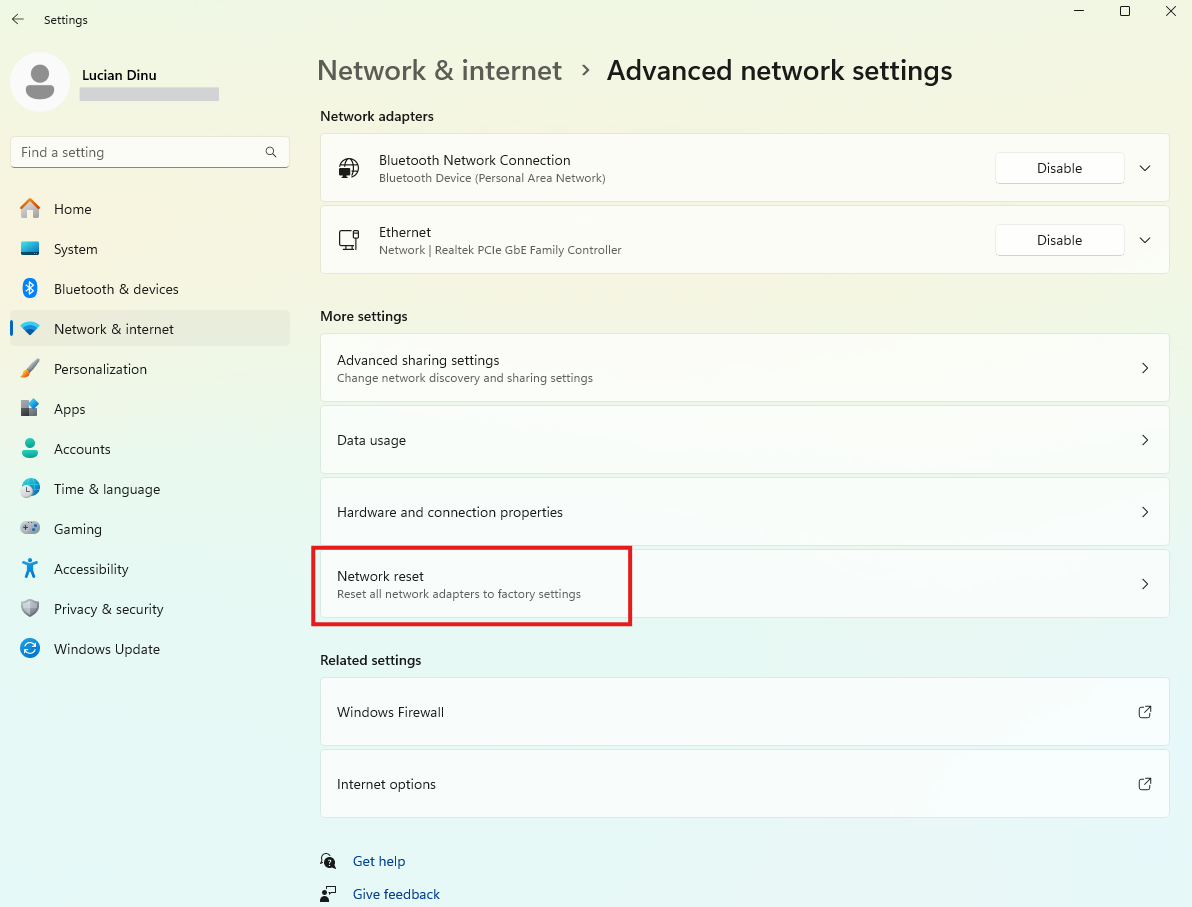This screenshot has height=907, width=1192.
Task: Click the Accounts person icon
Action: click(30, 449)
